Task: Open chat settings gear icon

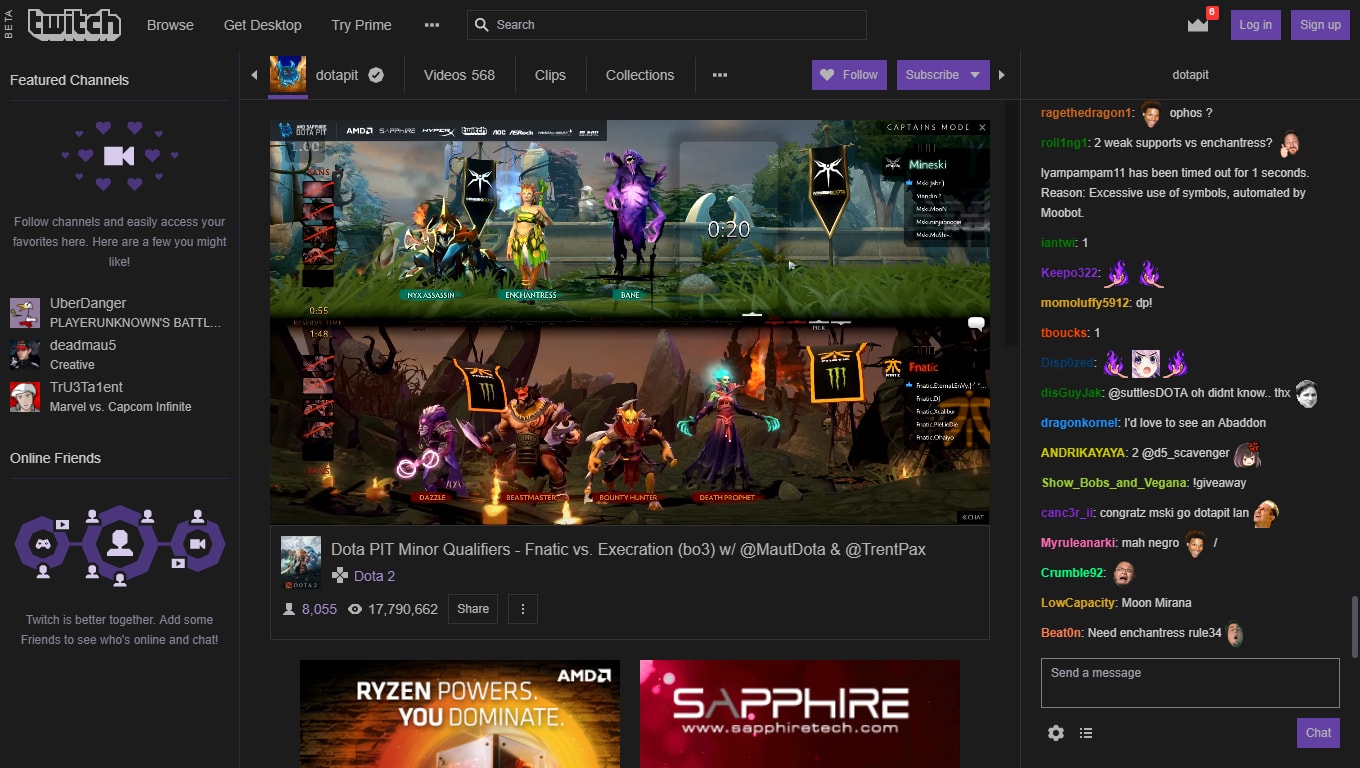Action: tap(1056, 733)
